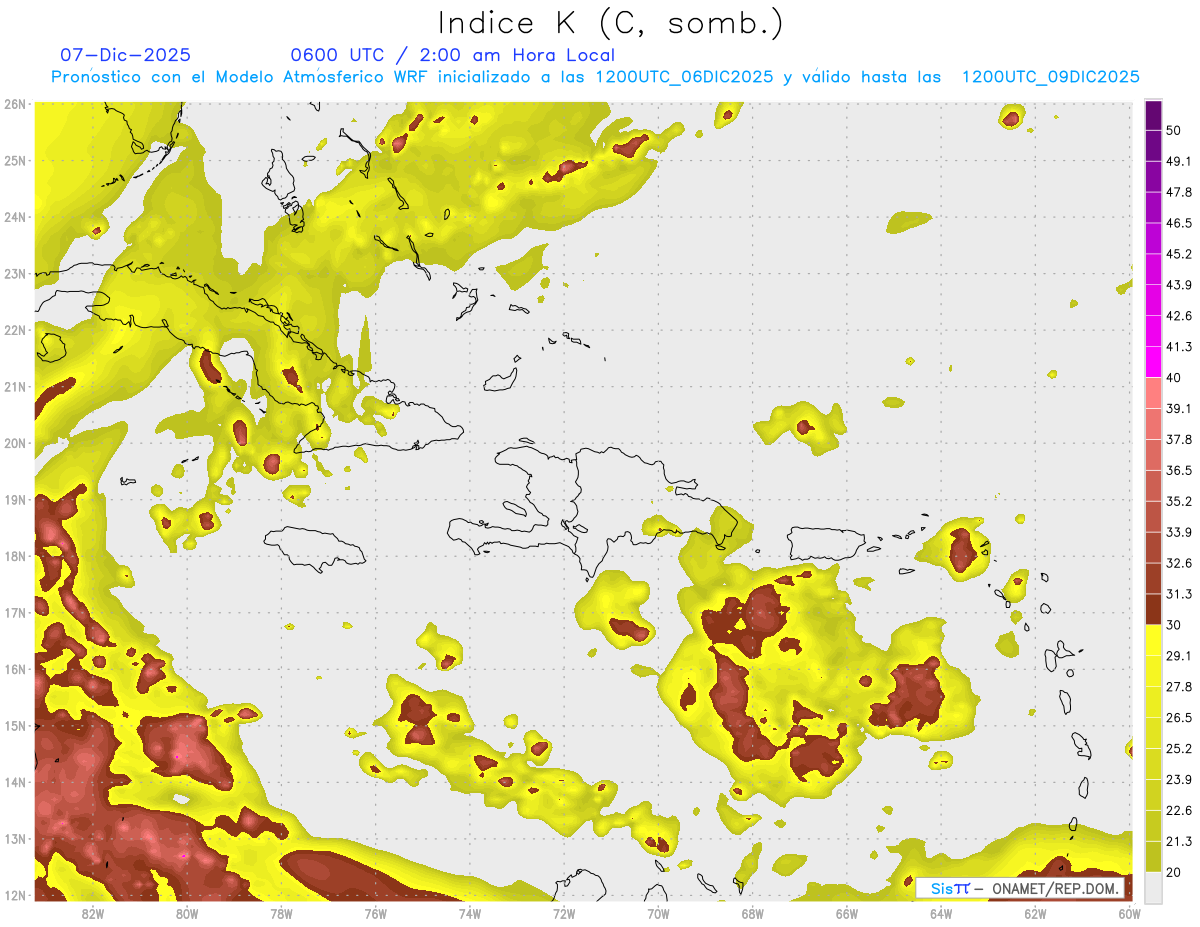Click the 17N latitude label
This screenshot has height=927, width=1200.
pos(15,612)
